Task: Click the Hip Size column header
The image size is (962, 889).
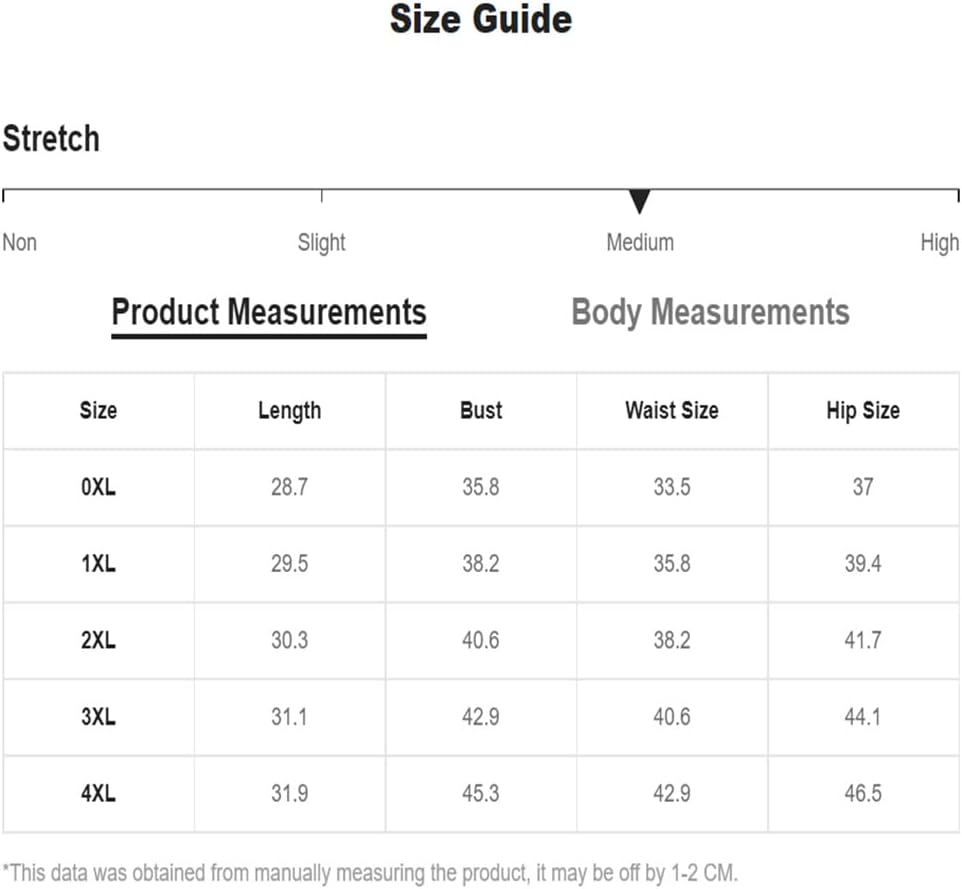Action: pos(863,411)
